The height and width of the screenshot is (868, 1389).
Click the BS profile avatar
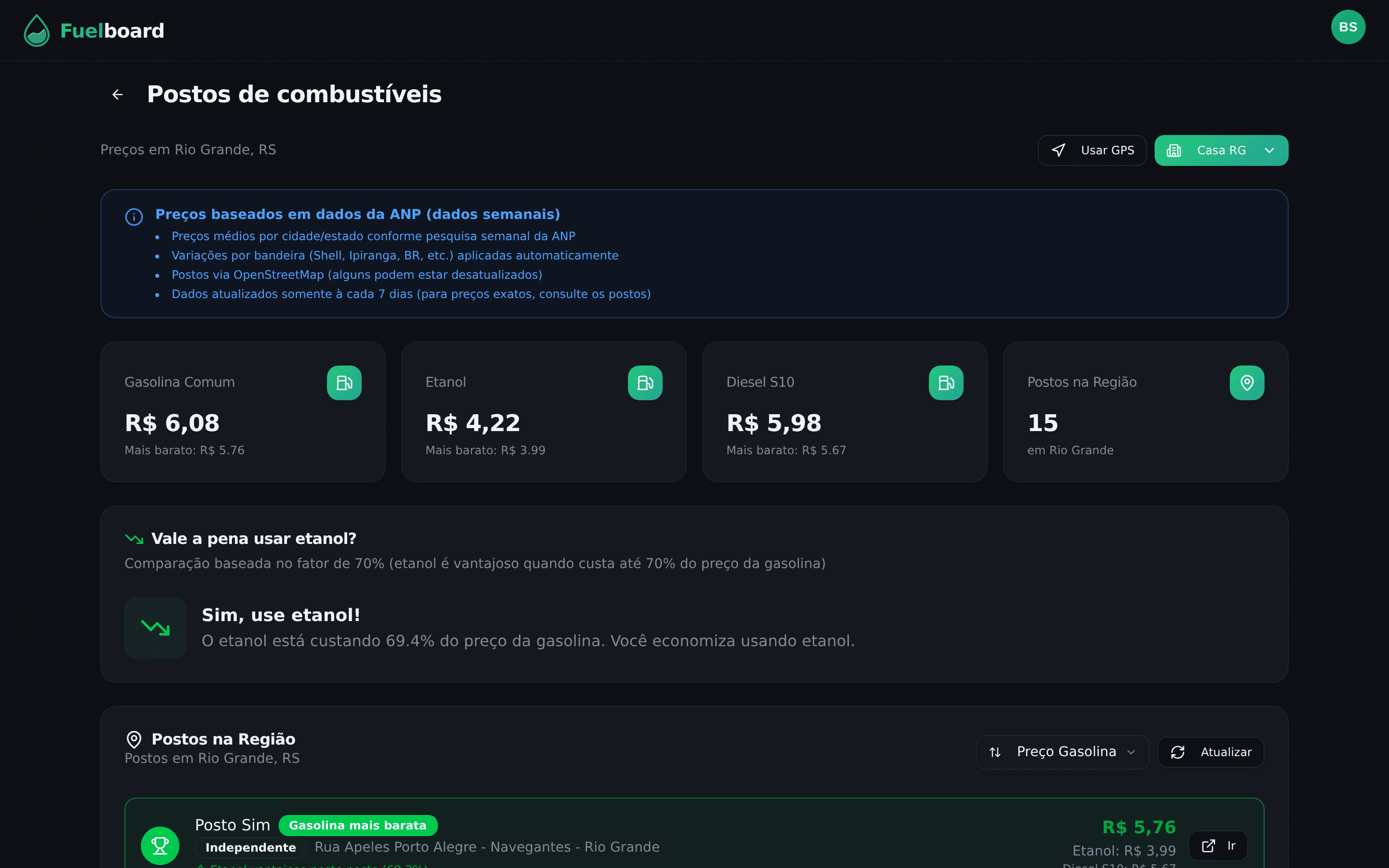tap(1348, 27)
